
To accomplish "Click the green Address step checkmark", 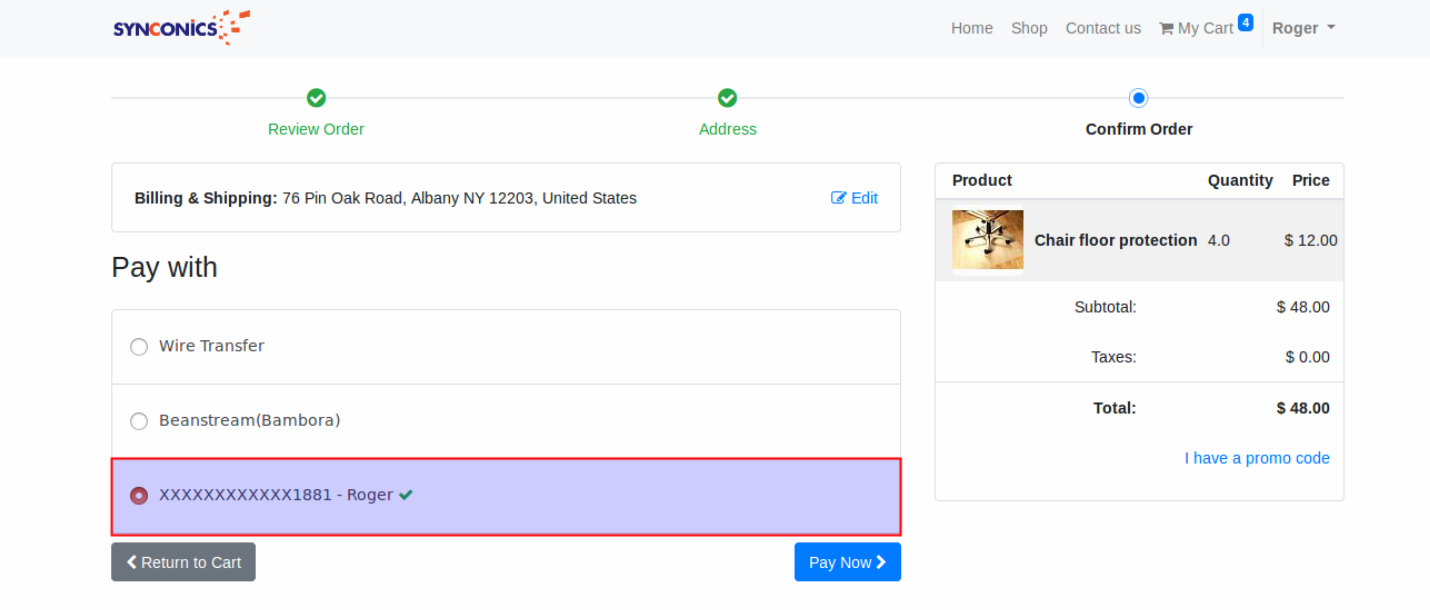I will [727, 98].
